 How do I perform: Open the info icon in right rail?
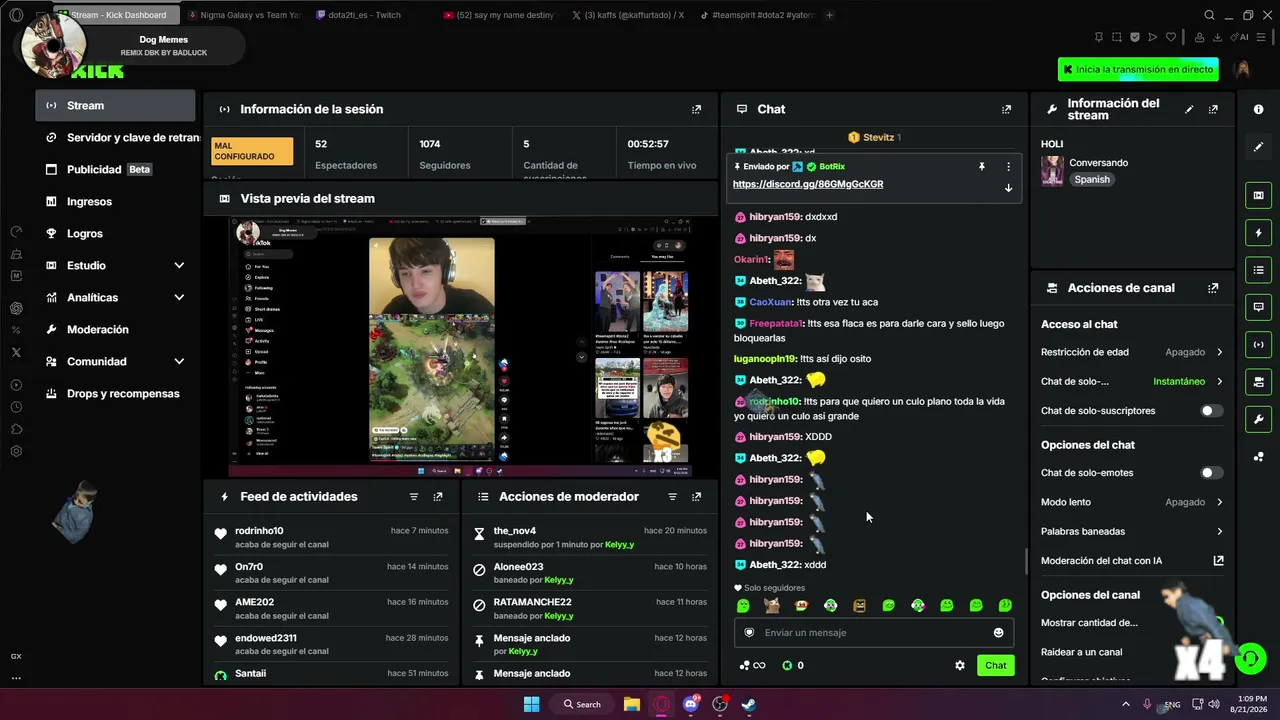coord(1258,109)
